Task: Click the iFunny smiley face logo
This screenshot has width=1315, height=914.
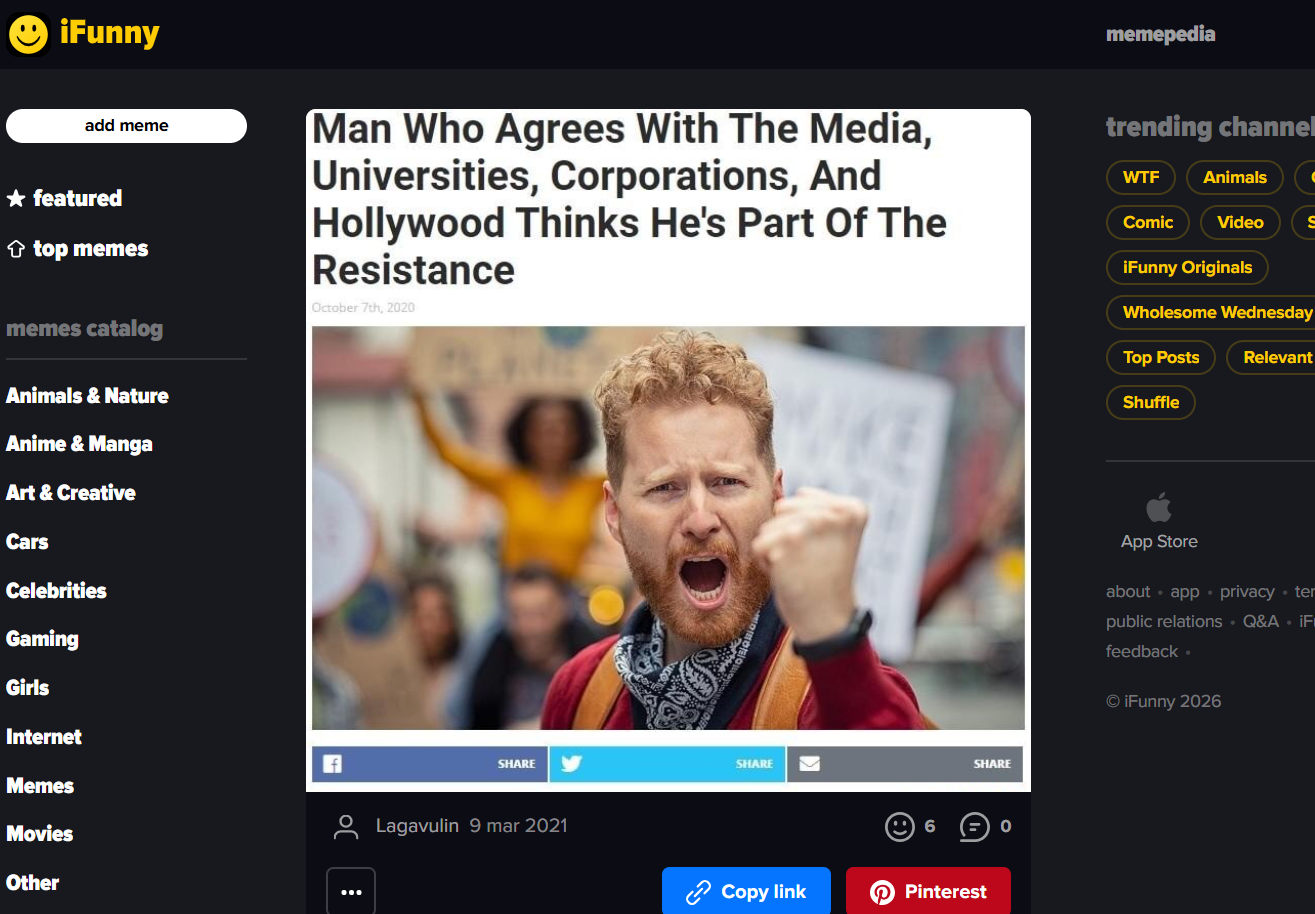Action: (28, 34)
